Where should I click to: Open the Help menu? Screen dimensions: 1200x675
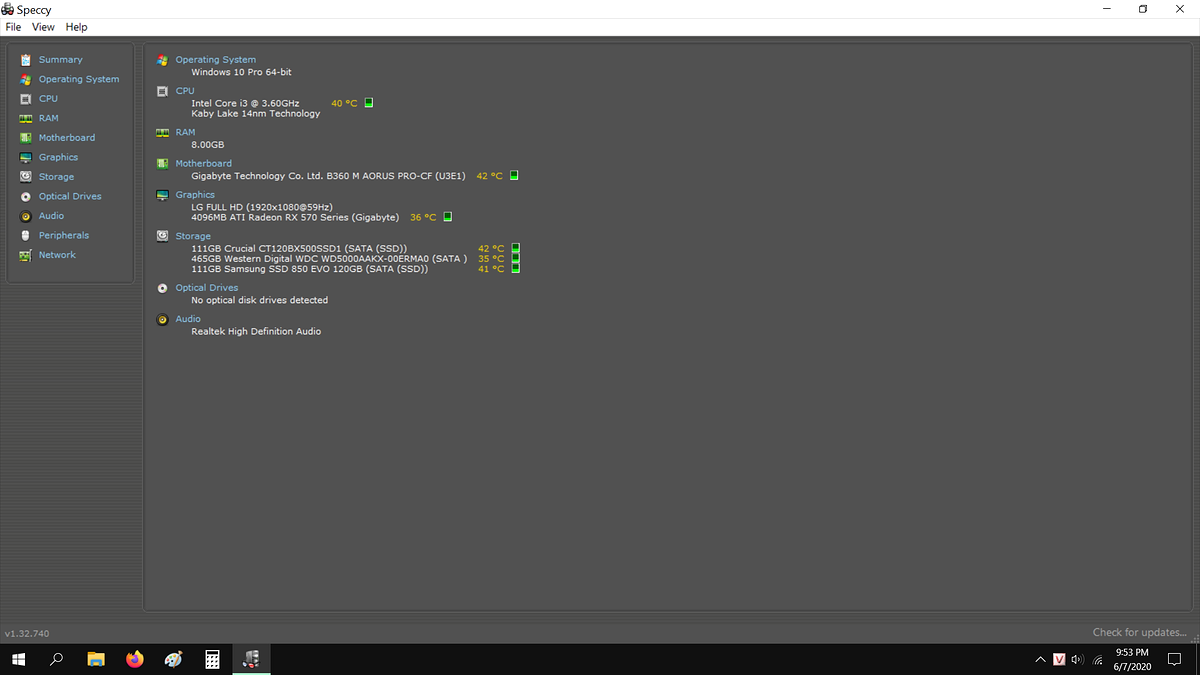(77, 27)
